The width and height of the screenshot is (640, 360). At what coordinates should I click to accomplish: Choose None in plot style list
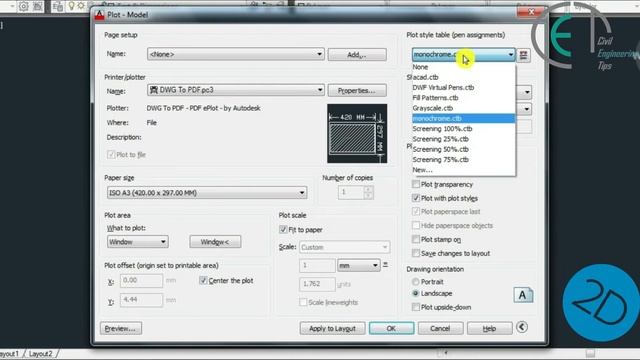(464, 67)
